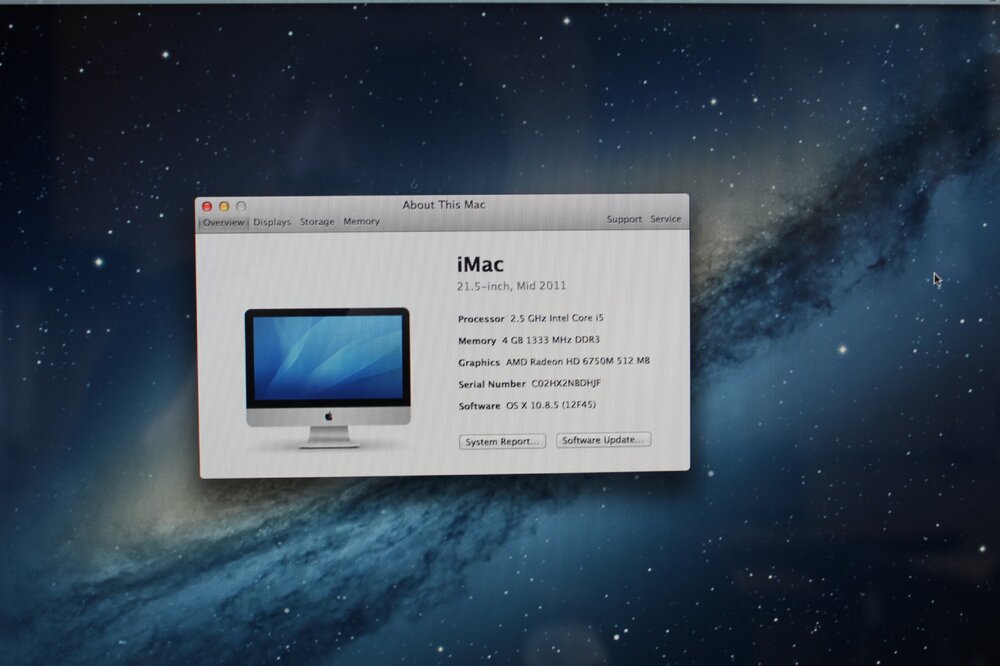
Task: Click the Serial Number label
Action: click(x=492, y=384)
